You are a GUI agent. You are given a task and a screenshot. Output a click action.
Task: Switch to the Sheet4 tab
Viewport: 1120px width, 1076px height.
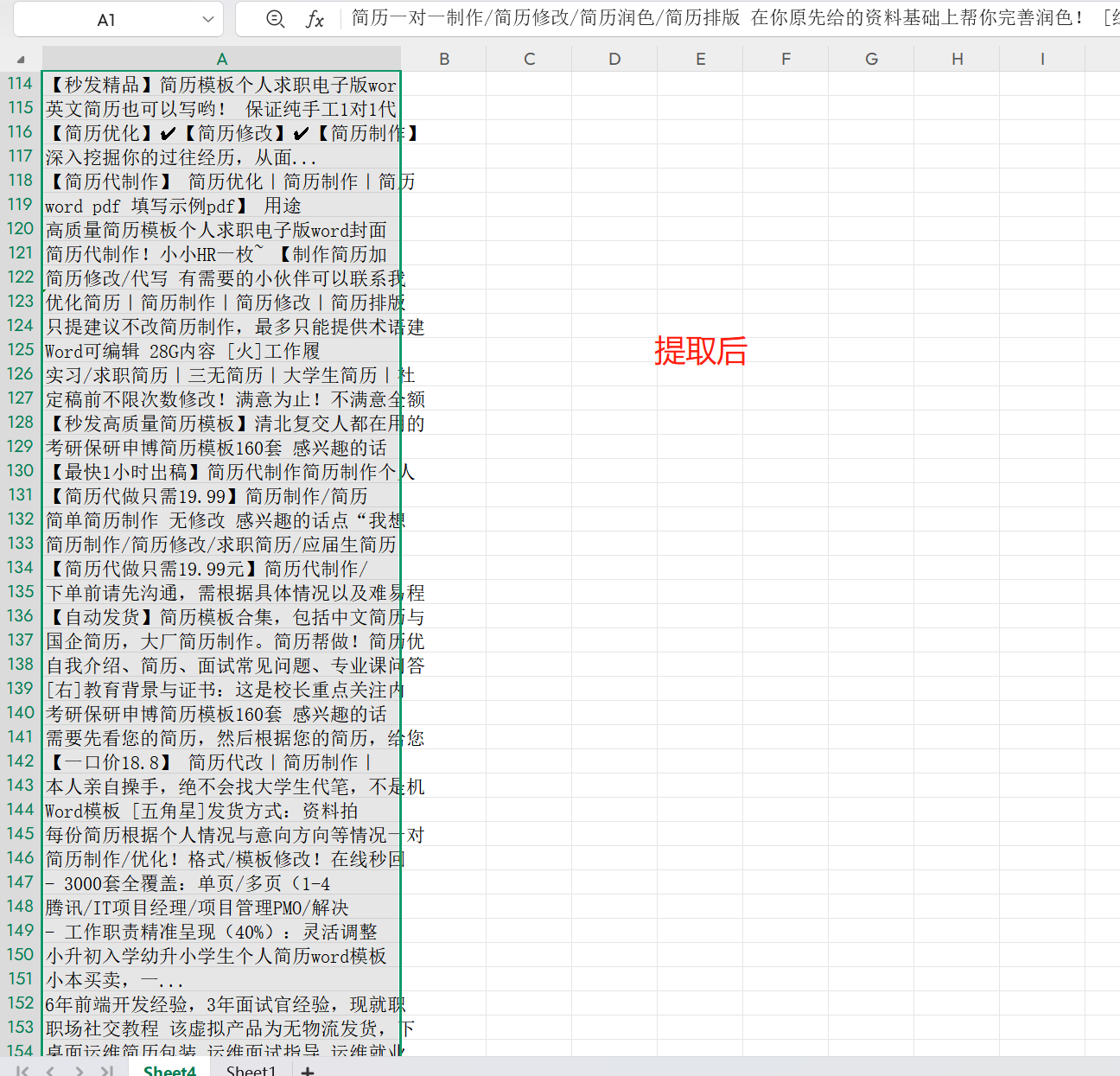pyautogui.click(x=169, y=1070)
